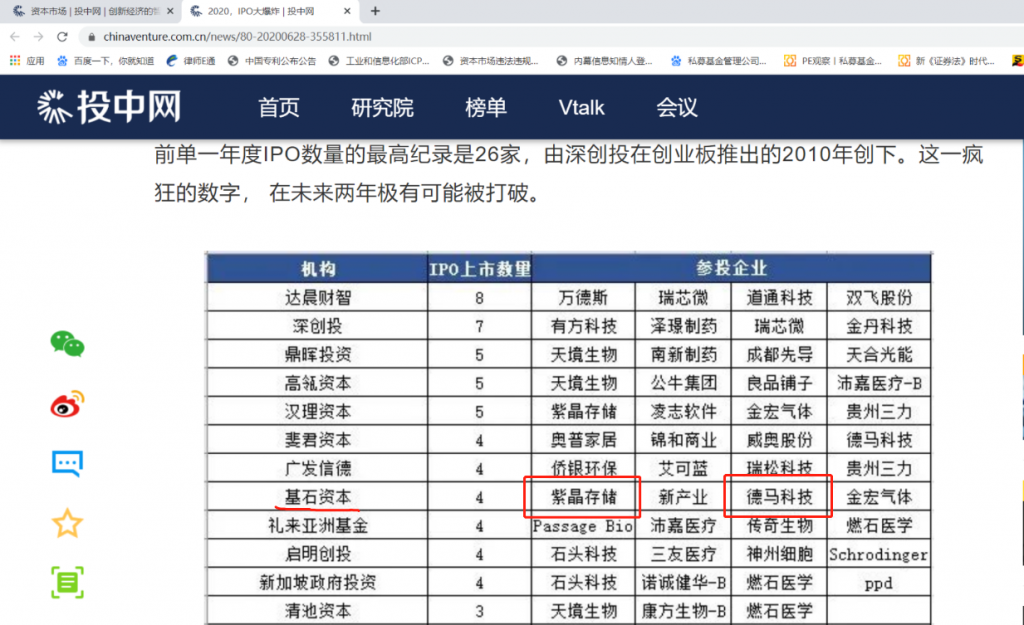Select the 礼来亚洲基金 table cell

click(x=318, y=526)
